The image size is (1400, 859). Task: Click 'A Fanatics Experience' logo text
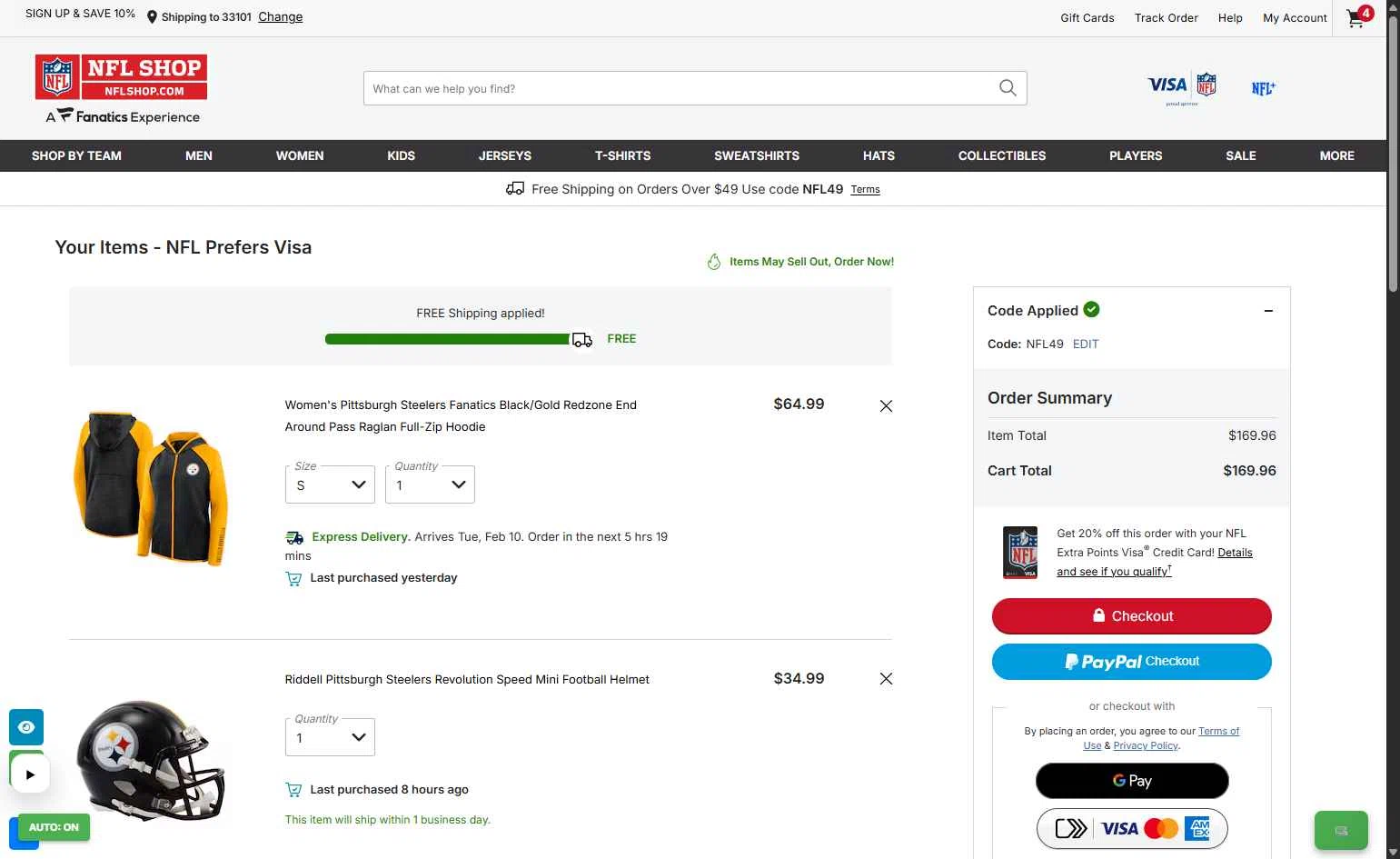123,116
